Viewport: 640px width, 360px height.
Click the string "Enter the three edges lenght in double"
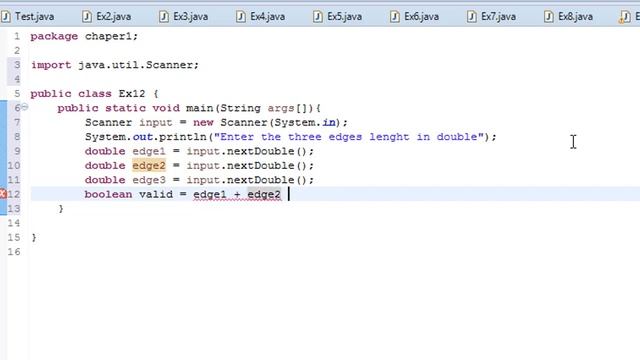(x=349, y=137)
